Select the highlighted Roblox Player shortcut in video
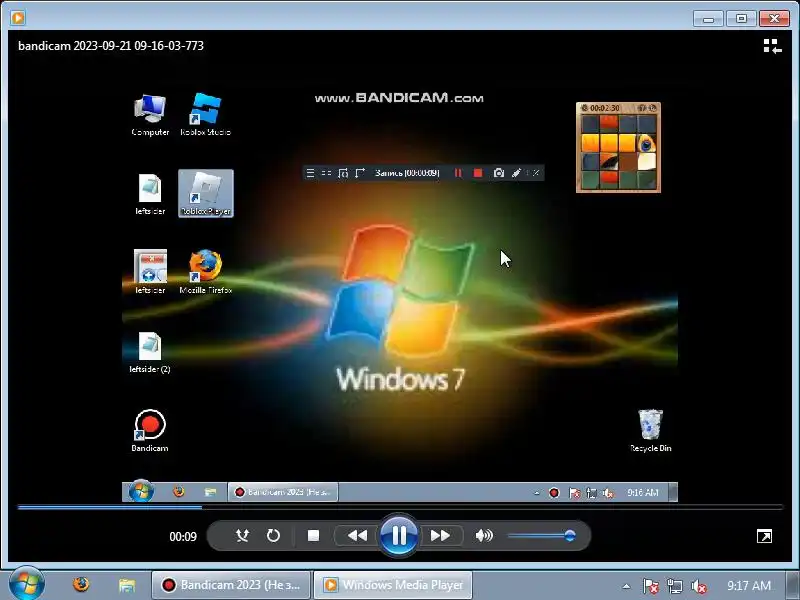This screenshot has width=800, height=600. 206,193
